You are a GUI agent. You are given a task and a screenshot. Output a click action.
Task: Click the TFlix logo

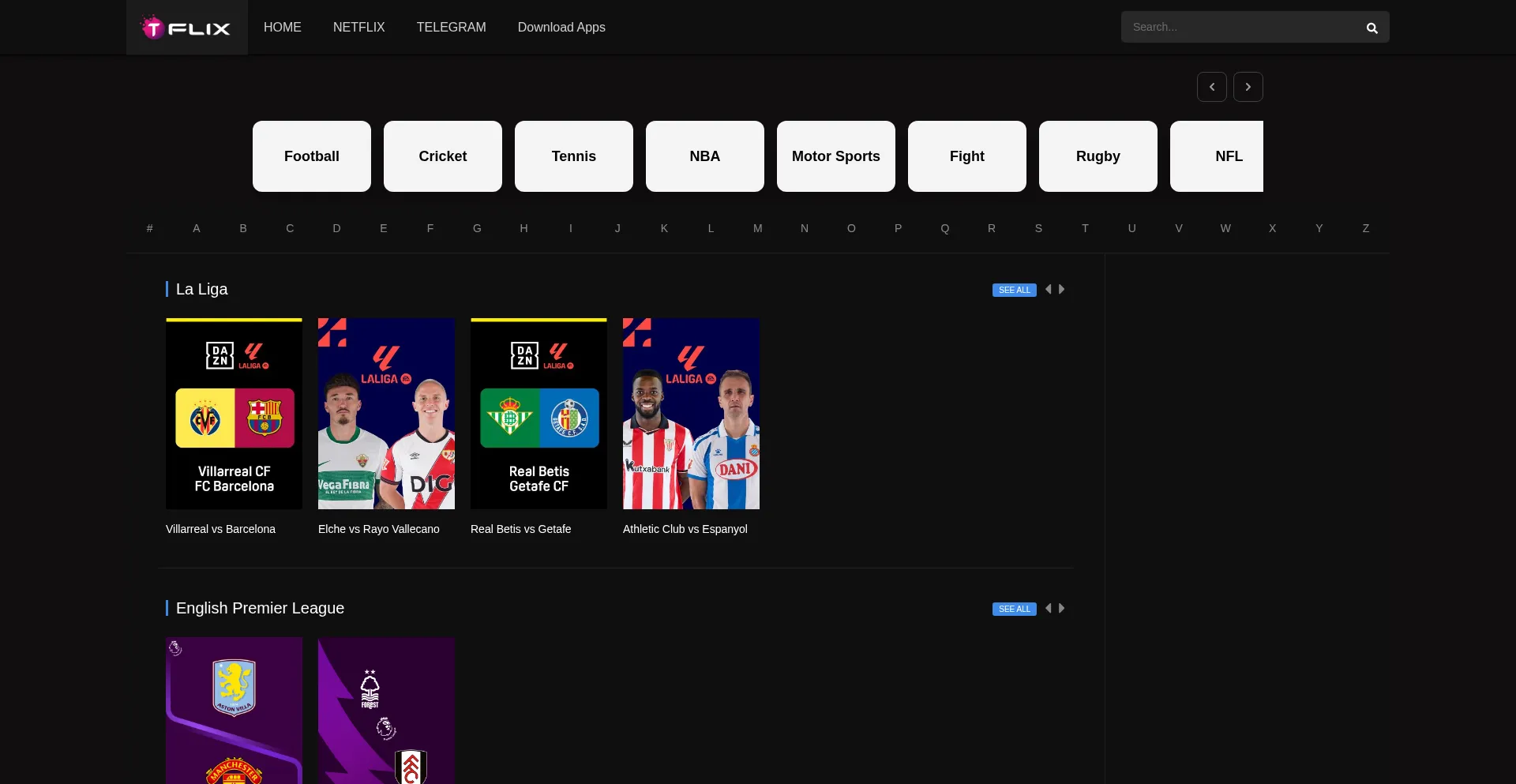pos(186,28)
